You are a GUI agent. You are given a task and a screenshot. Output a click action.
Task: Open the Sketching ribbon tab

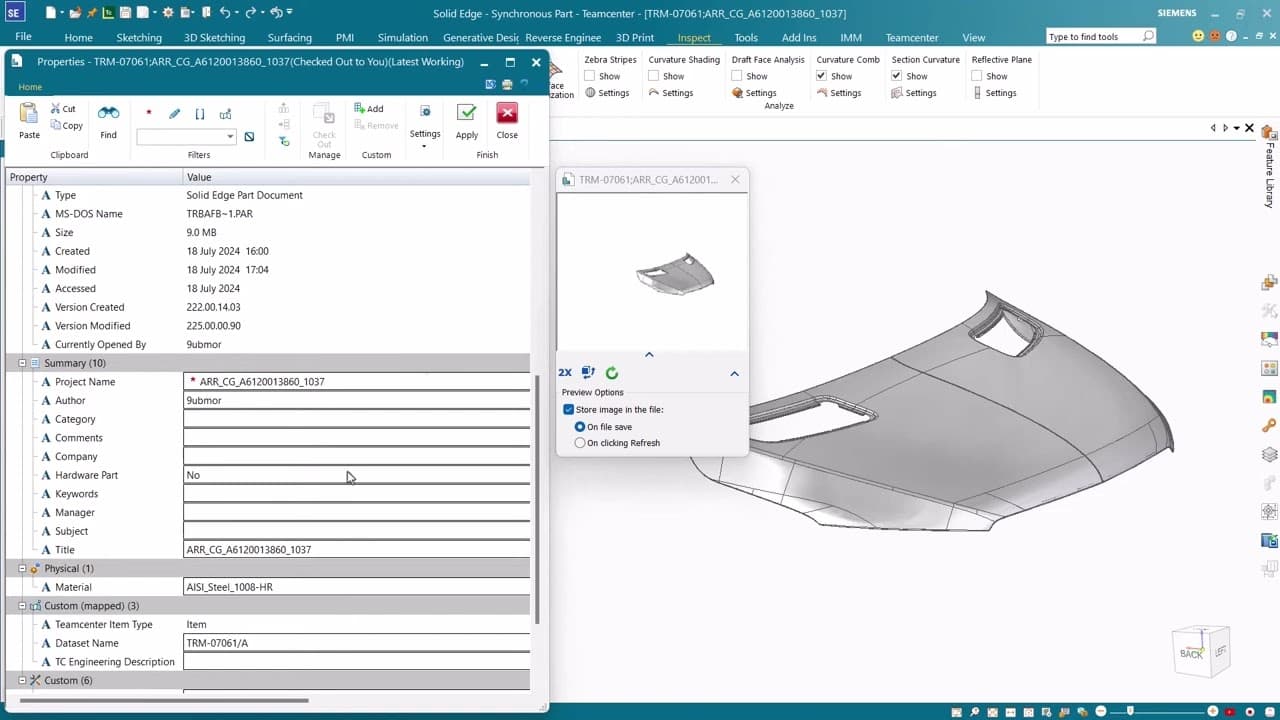click(139, 37)
